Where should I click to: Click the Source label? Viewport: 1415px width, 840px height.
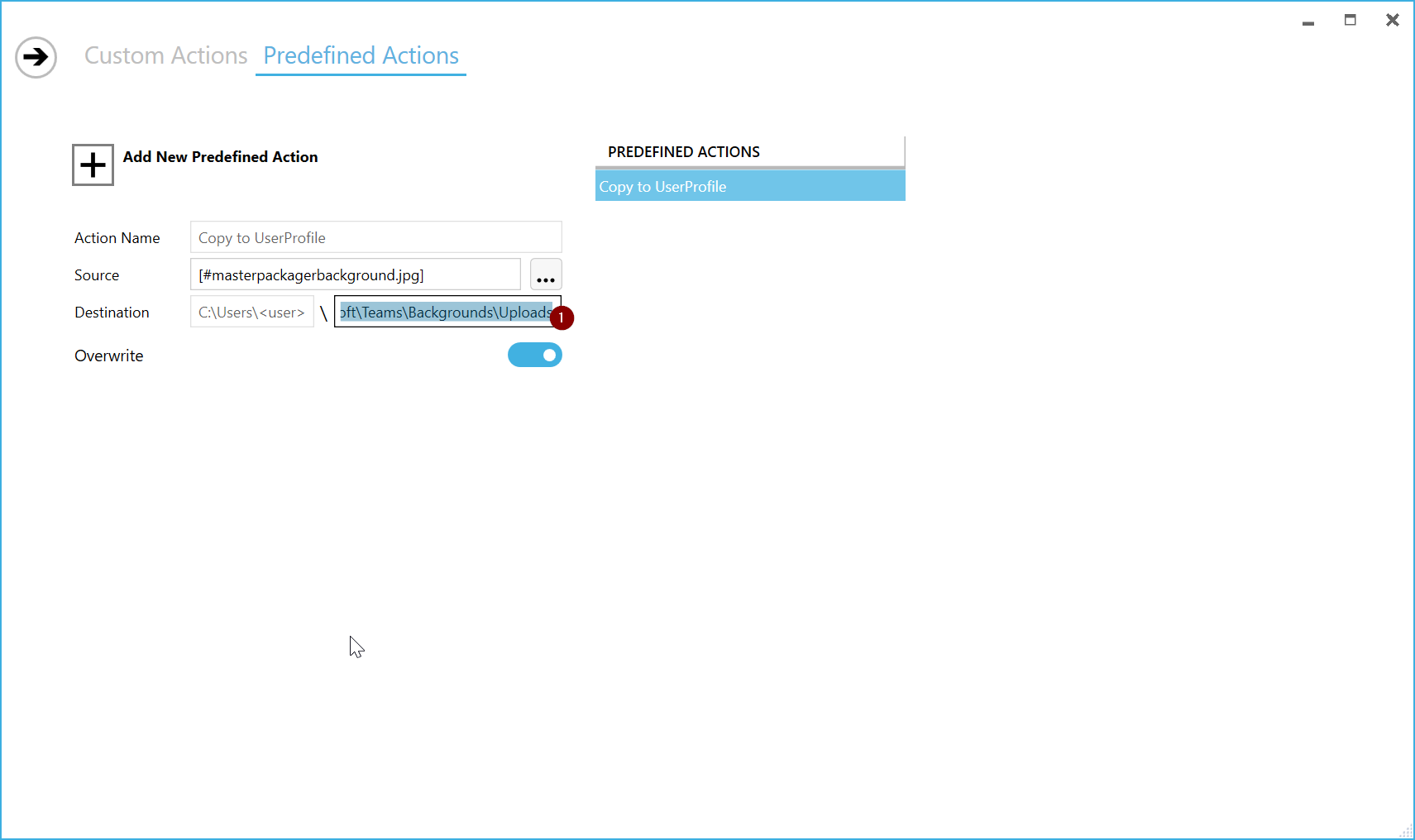97,275
